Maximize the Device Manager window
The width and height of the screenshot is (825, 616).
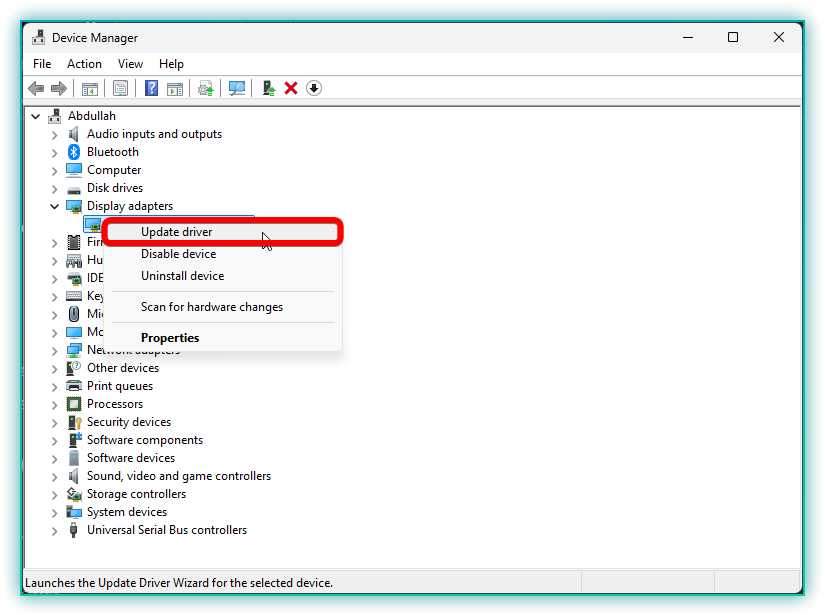pyautogui.click(x=733, y=37)
